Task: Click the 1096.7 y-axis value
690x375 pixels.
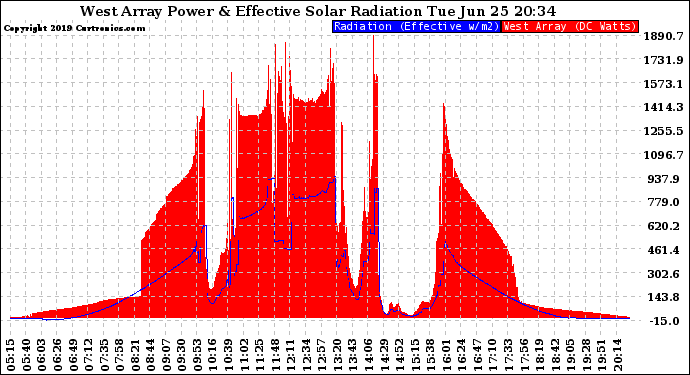Action: tap(664, 155)
